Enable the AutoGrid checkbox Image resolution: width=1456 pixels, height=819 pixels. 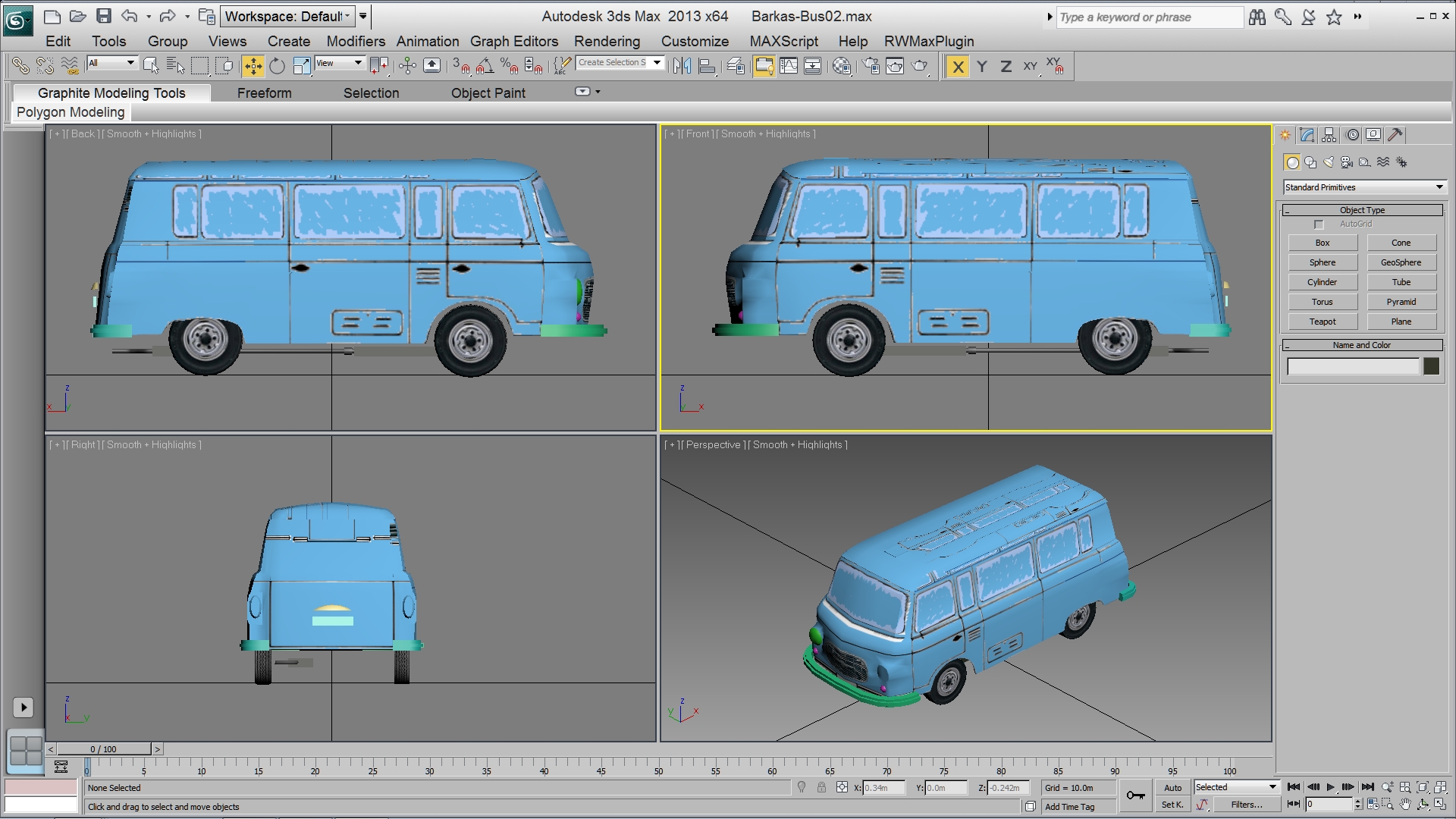coord(1319,224)
